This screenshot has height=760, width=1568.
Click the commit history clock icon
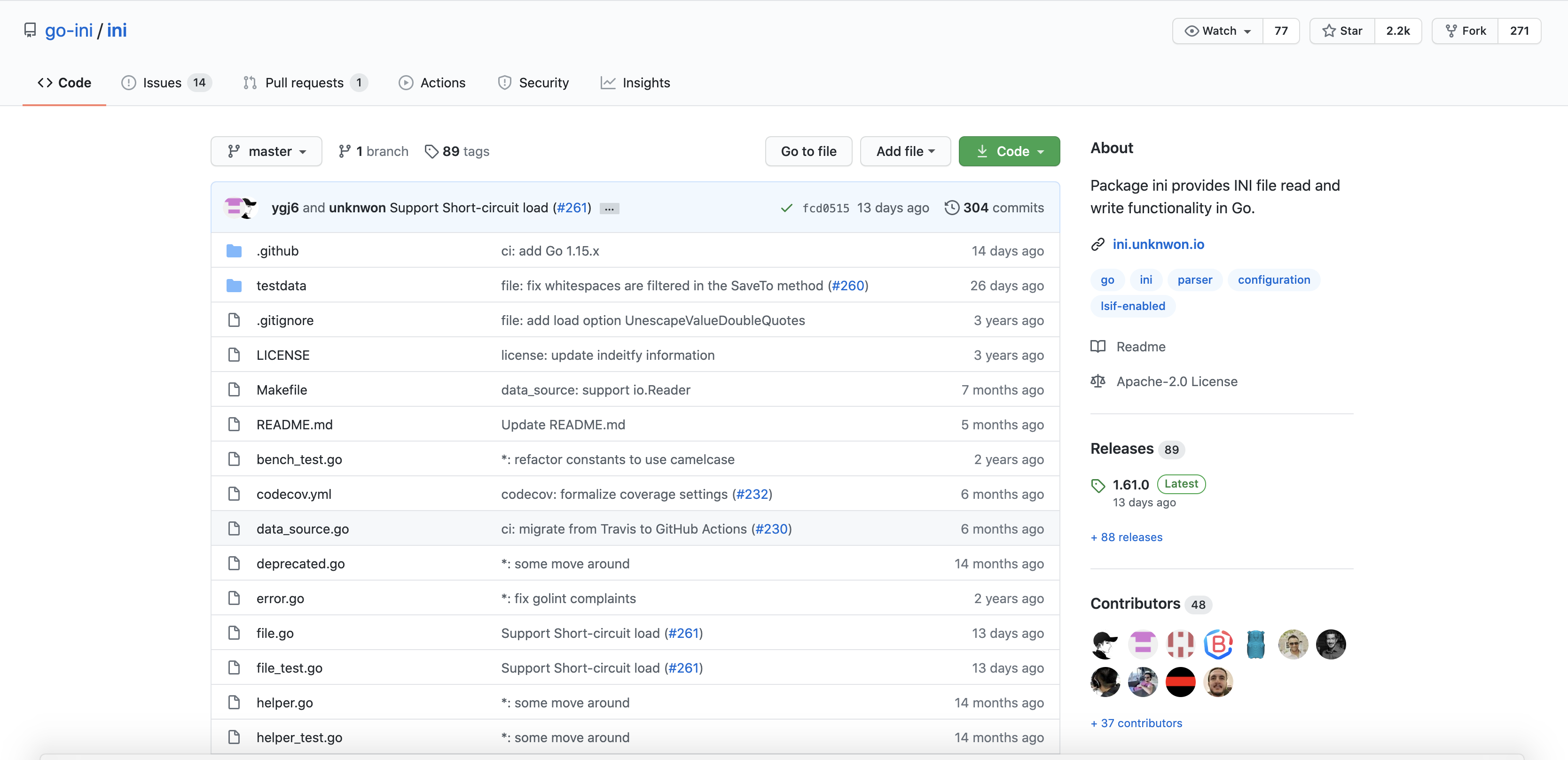coord(951,208)
